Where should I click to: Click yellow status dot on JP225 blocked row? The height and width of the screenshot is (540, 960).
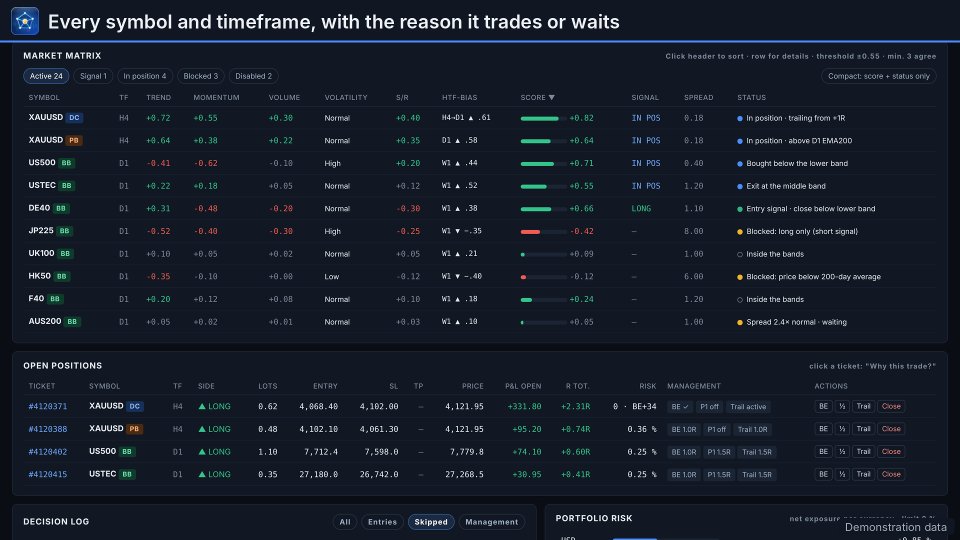[740, 231]
